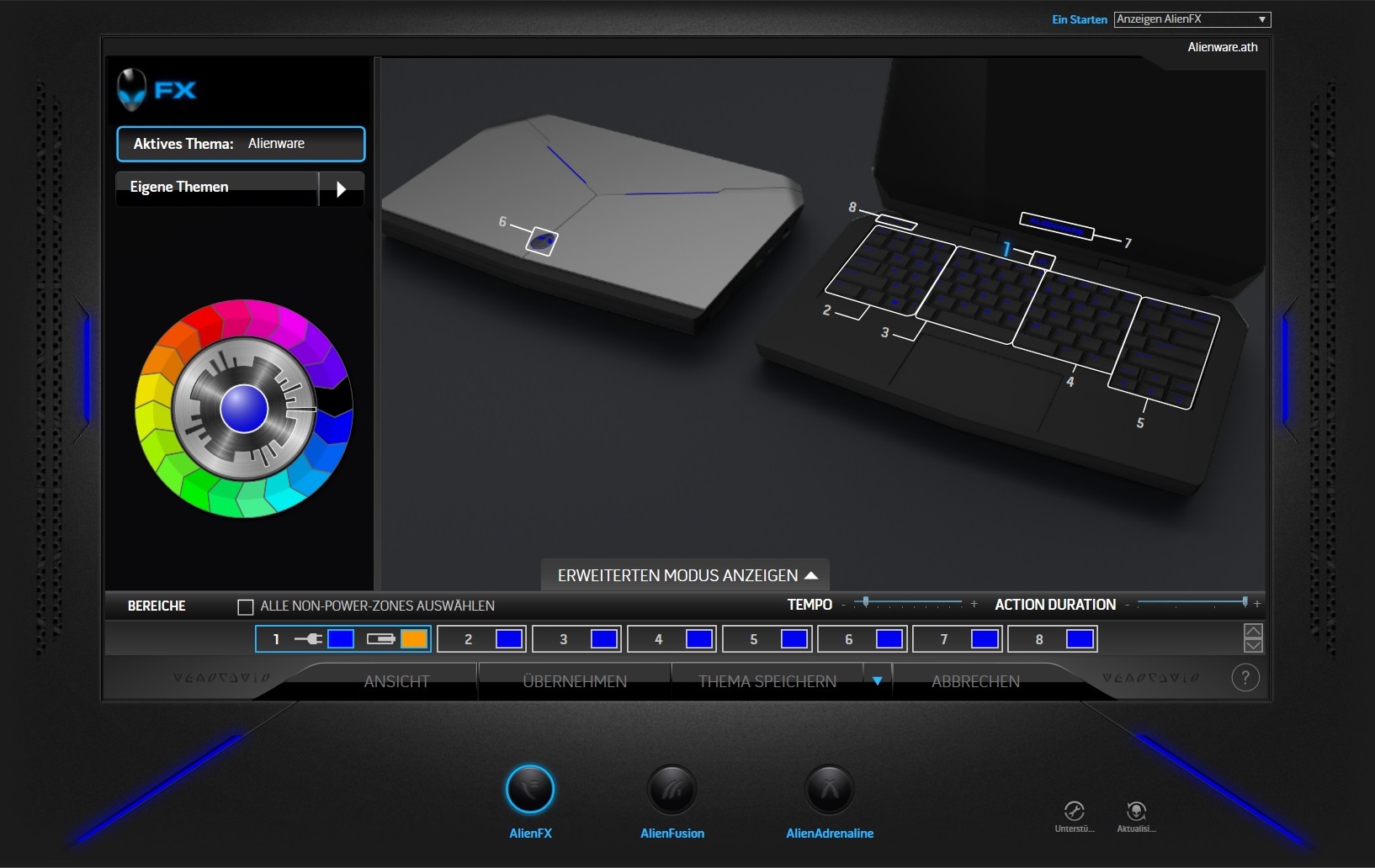Click the ABBRECHEN button

tap(975, 681)
